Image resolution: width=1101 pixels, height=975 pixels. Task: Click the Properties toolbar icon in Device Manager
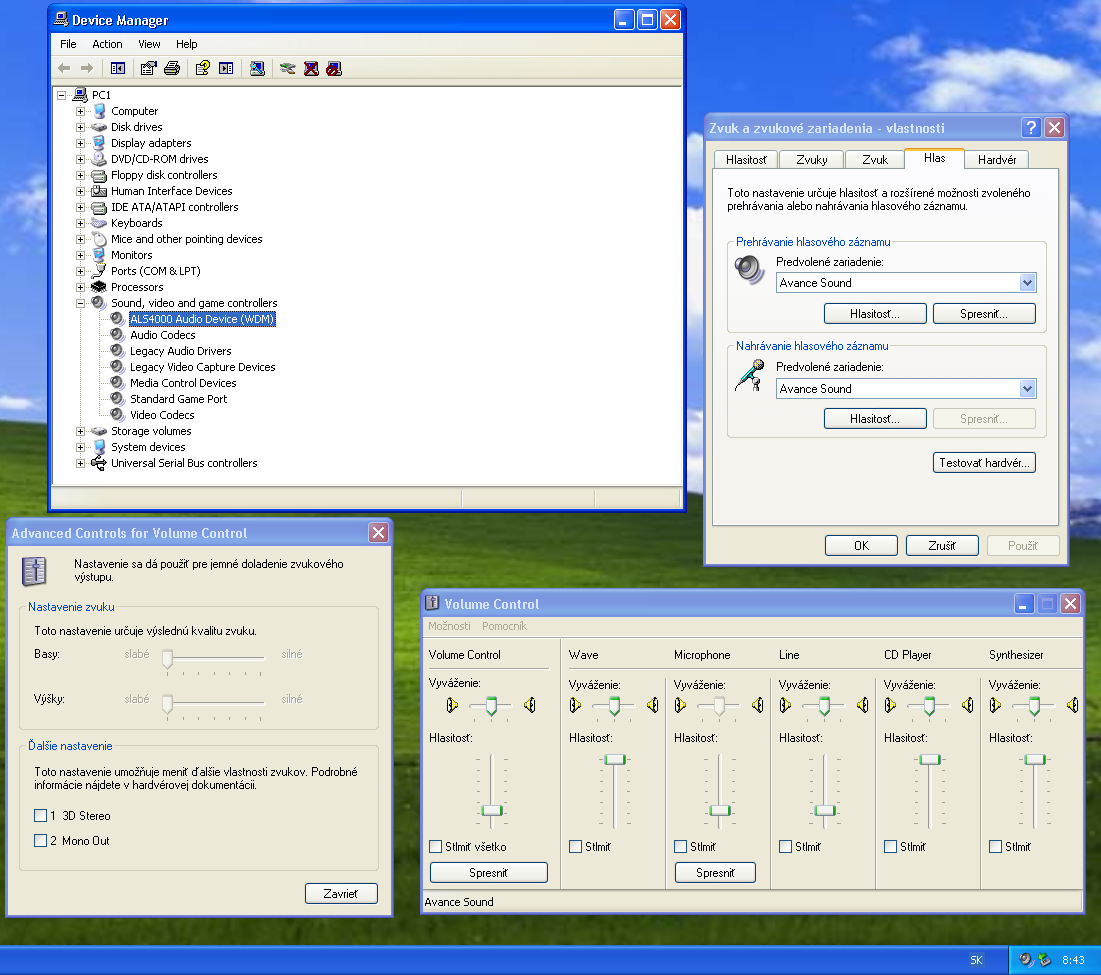click(149, 68)
